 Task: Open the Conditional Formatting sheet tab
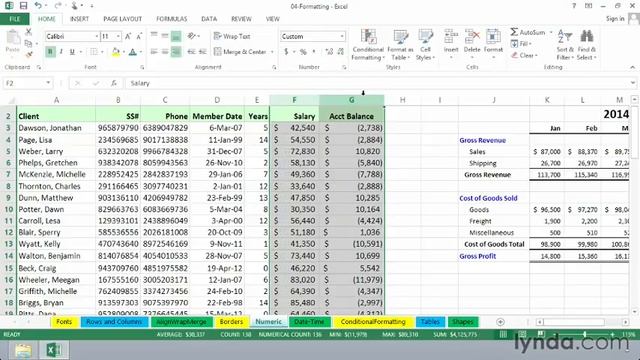pos(373,322)
